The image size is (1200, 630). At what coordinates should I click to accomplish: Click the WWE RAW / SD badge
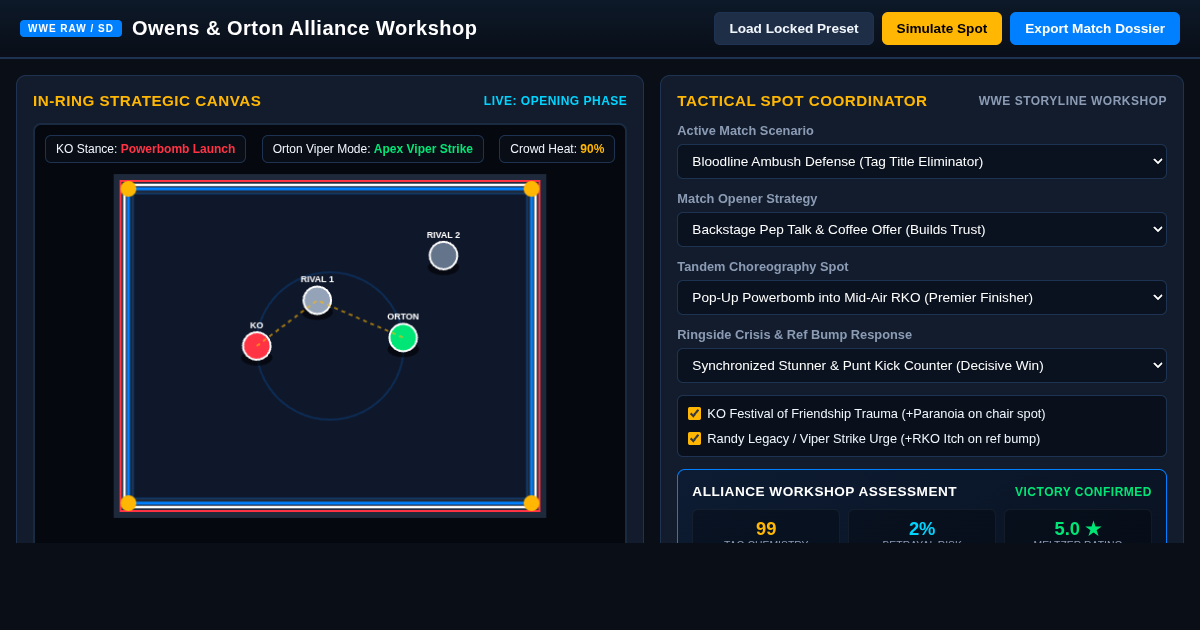pos(71,28)
